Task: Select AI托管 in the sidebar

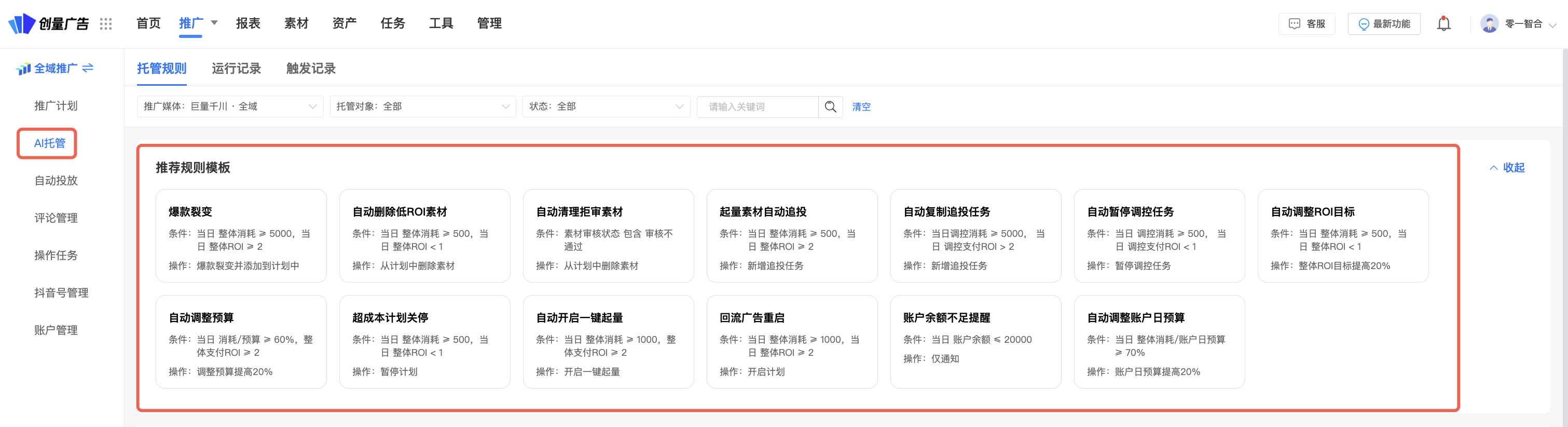Action: tap(49, 143)
